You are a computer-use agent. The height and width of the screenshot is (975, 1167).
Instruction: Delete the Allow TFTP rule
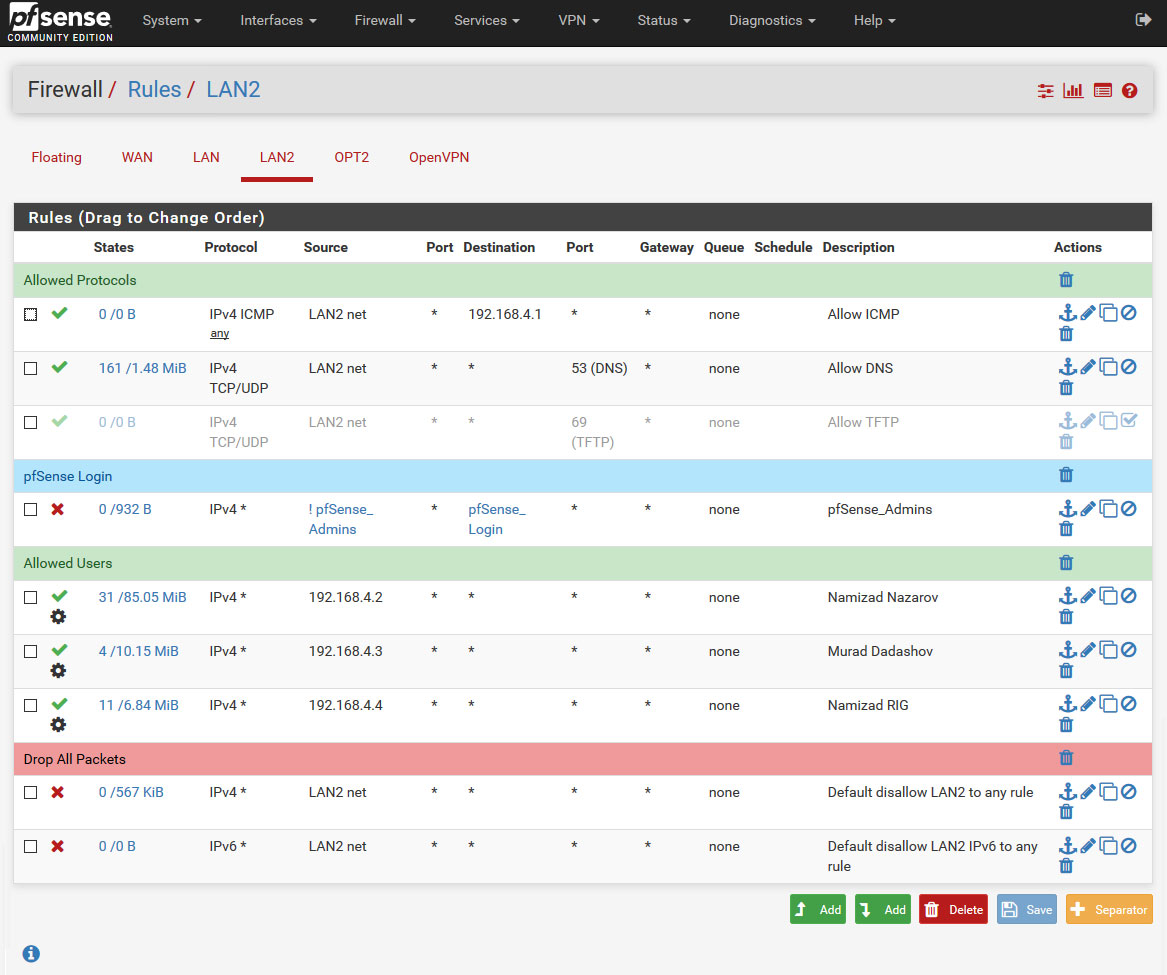tap(1066, 442)
